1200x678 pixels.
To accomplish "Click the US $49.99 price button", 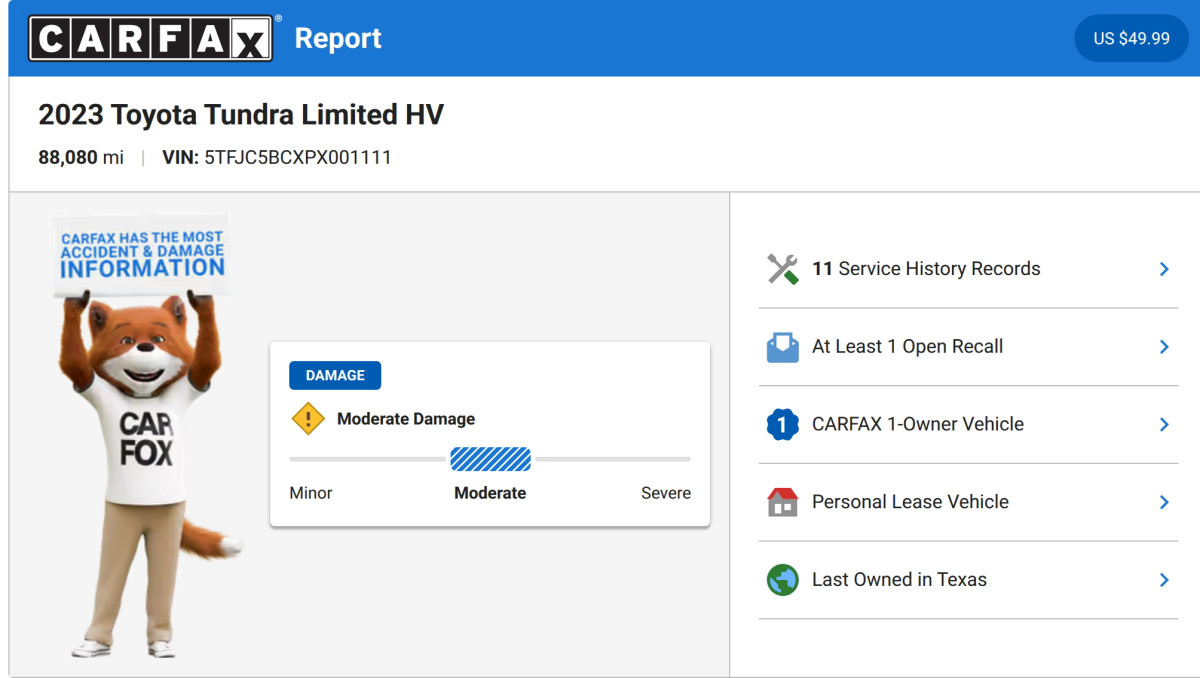I will click(1131, 38).
